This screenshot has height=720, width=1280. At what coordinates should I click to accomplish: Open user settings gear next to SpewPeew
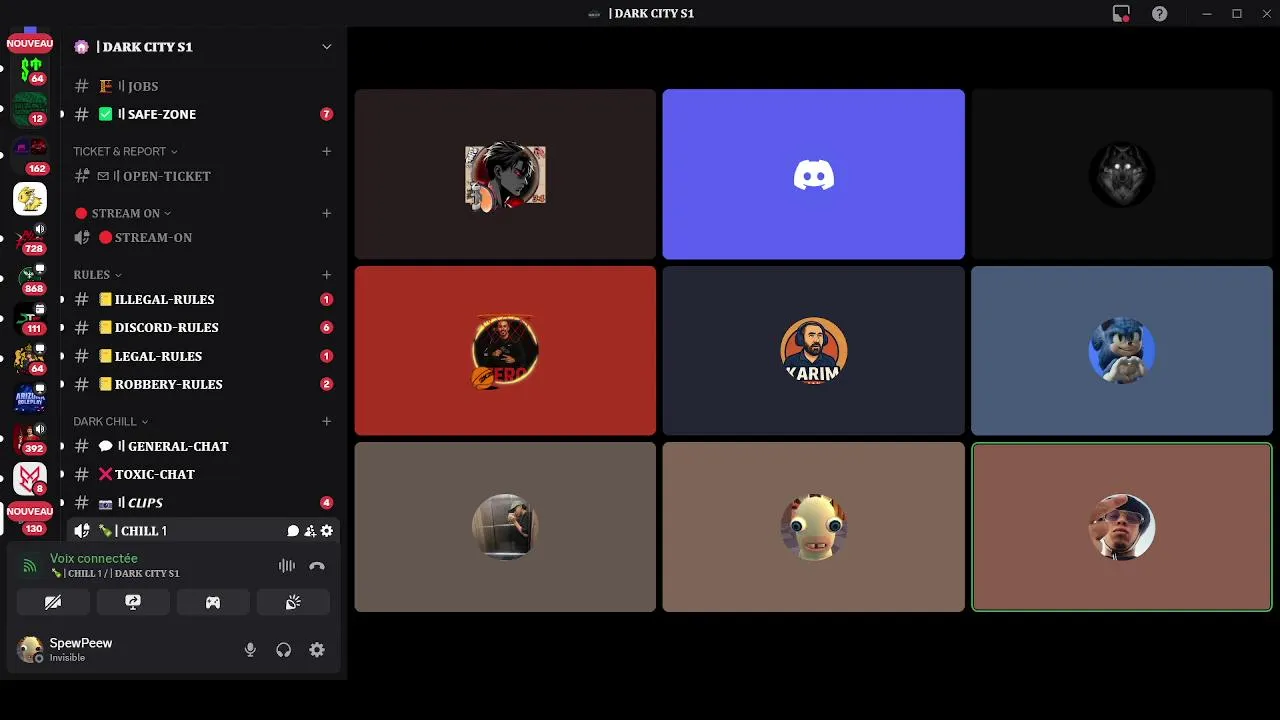pyautogui.click(x=317, y=650)
